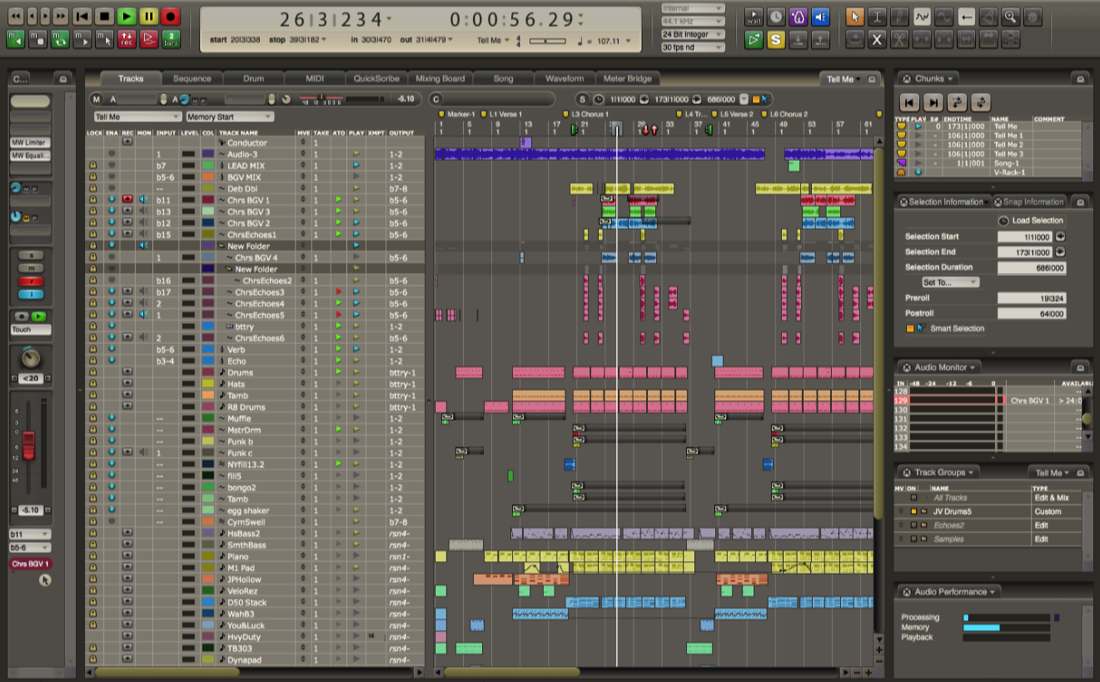Open the Memory Start dropdown

[x=228, y=117]
